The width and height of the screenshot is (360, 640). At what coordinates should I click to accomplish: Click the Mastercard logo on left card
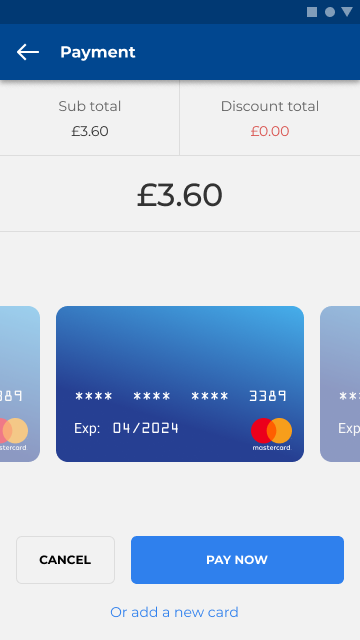[13, 434]
